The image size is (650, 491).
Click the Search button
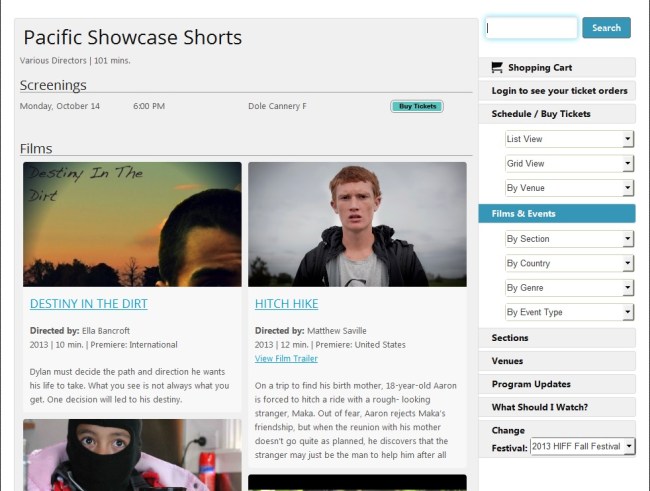(x=606, y=28)
